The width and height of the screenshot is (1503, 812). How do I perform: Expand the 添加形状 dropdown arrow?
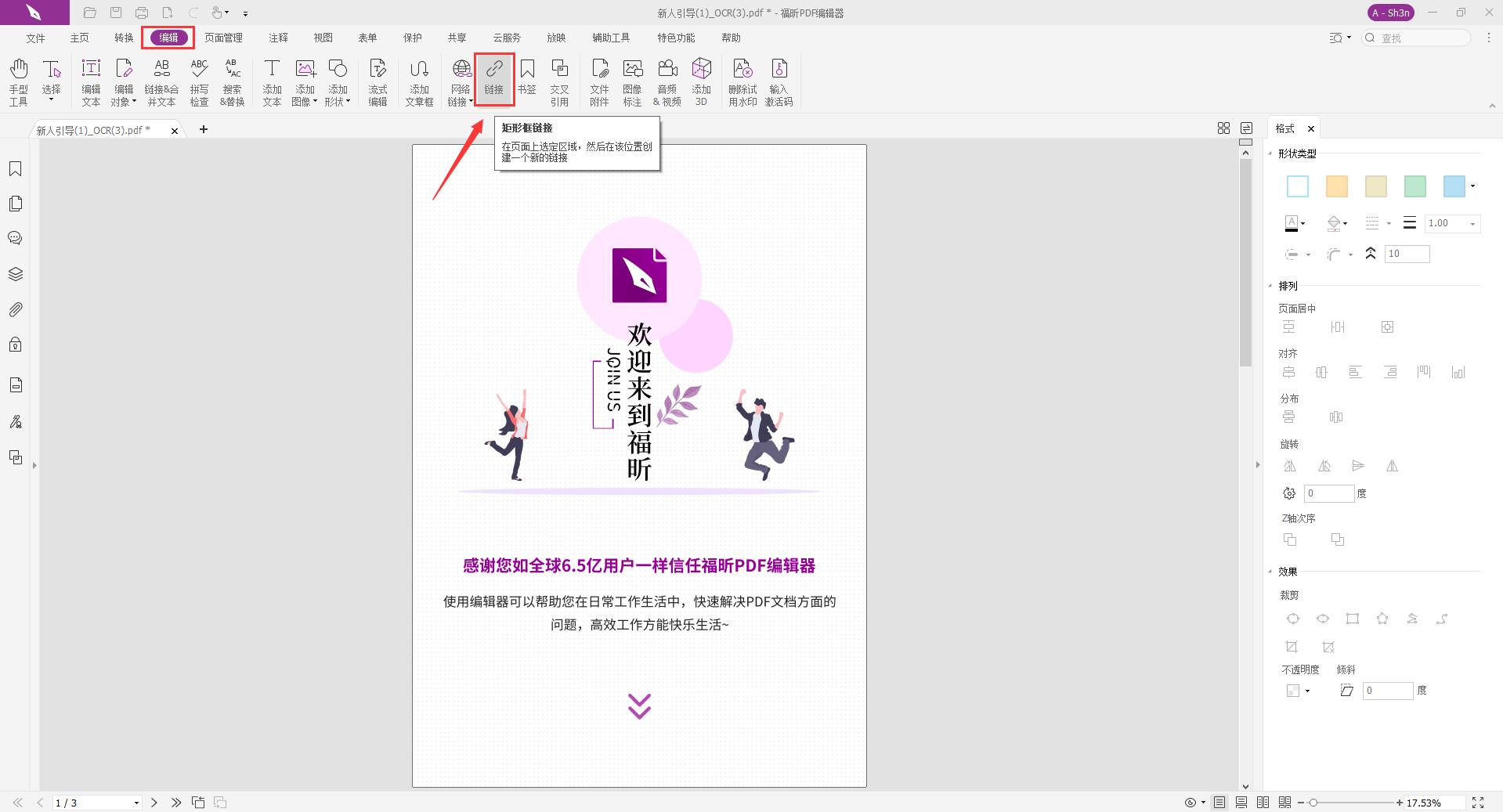[x=349, y=100]
